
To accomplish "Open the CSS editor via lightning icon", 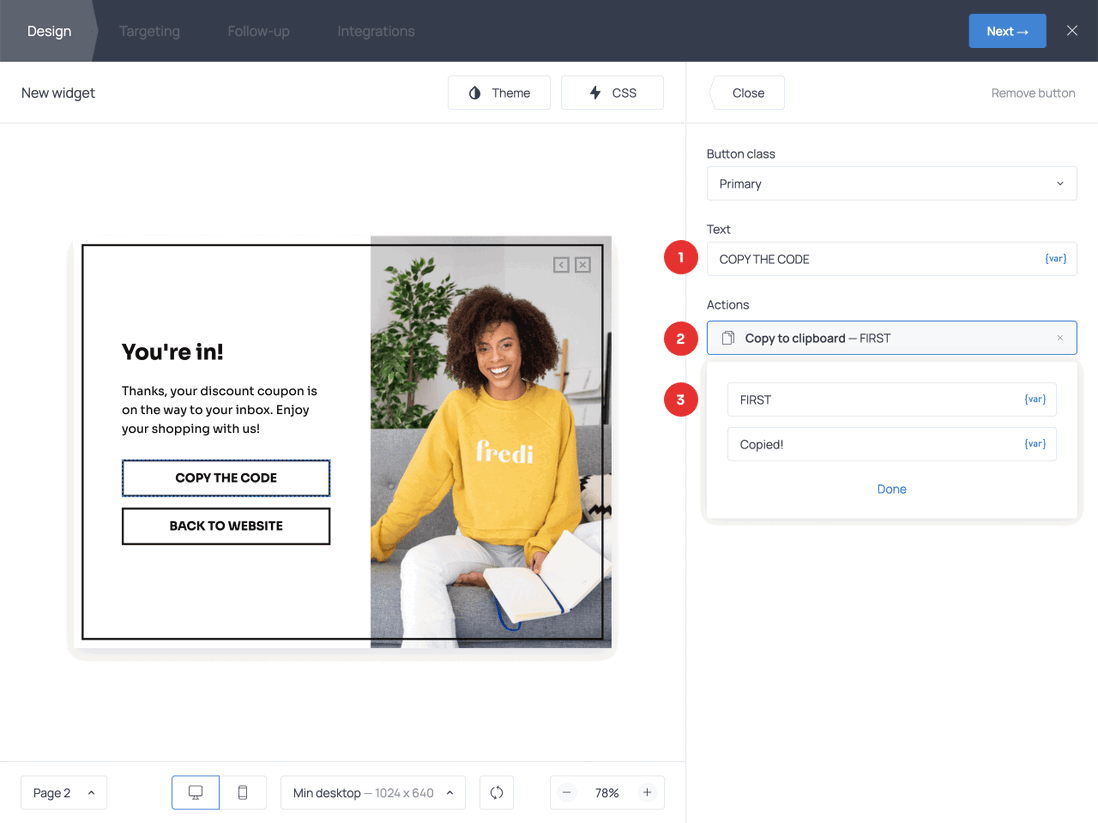I will click(598, 92).
